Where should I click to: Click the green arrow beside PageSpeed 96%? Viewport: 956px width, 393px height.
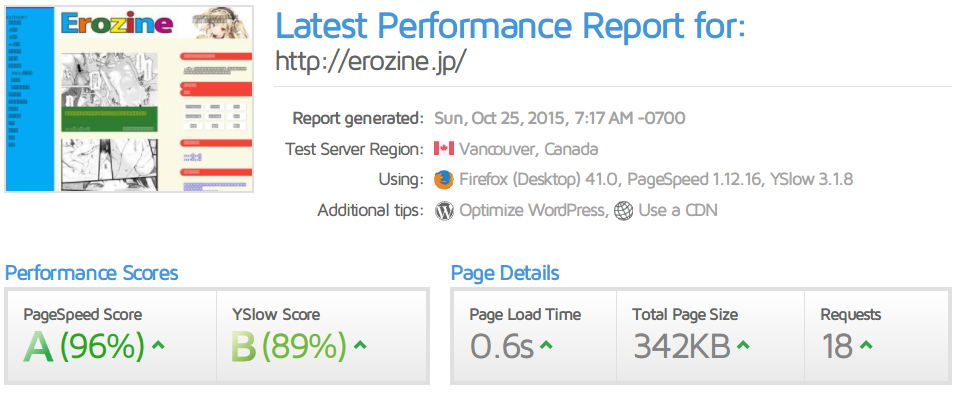click(158, 345)
